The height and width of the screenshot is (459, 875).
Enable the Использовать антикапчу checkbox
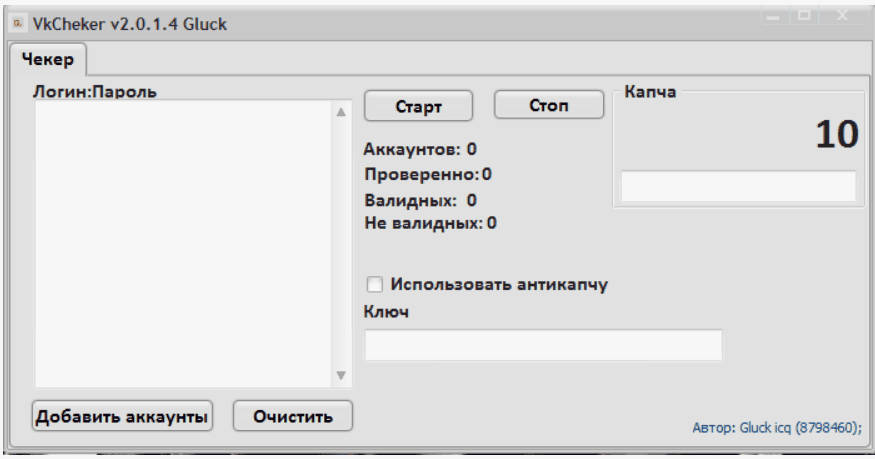374,284
